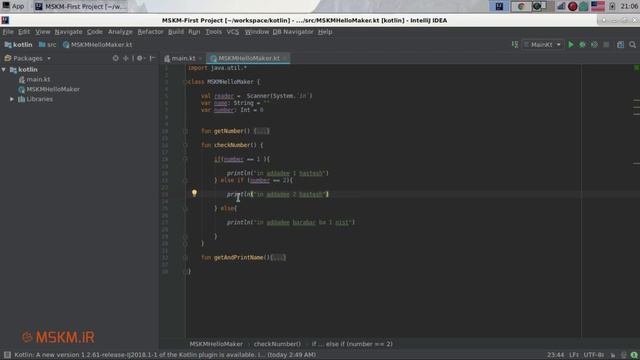Toggle tool window buttons icon in status bar
This screenshot has width=640, height=360.
(7, 355)
